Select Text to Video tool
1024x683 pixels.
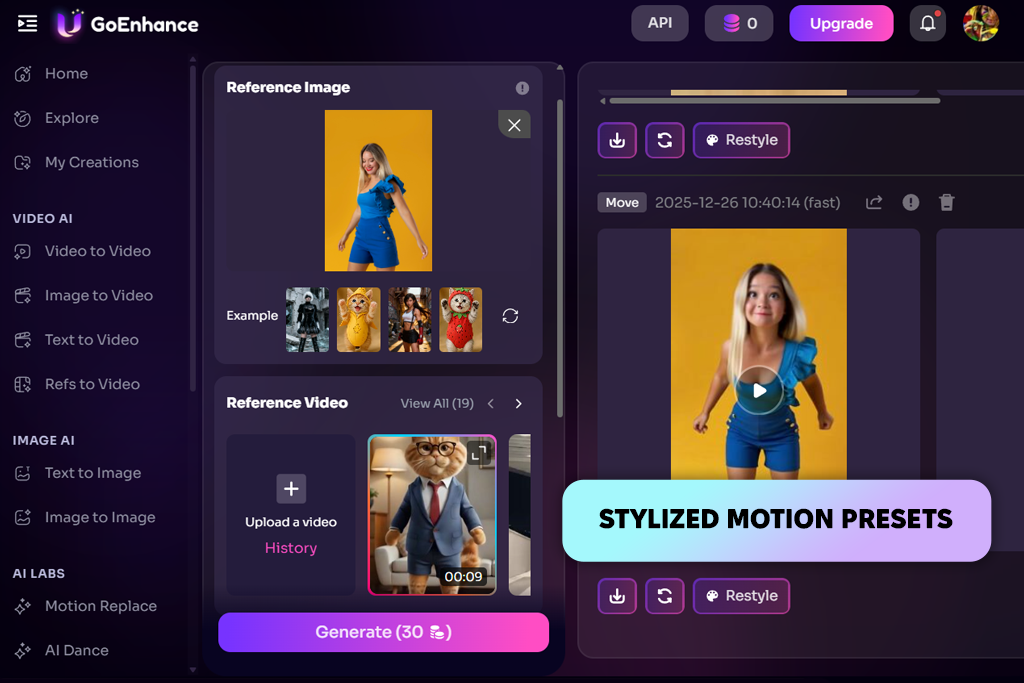point(91,340)
